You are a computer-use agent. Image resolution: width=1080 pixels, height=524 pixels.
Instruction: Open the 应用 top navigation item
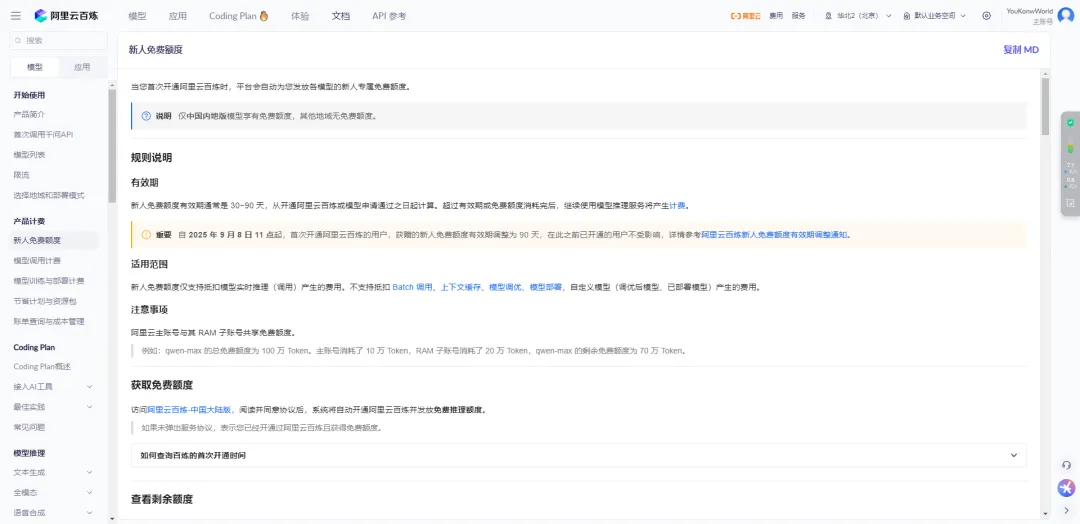click(177, 16)
